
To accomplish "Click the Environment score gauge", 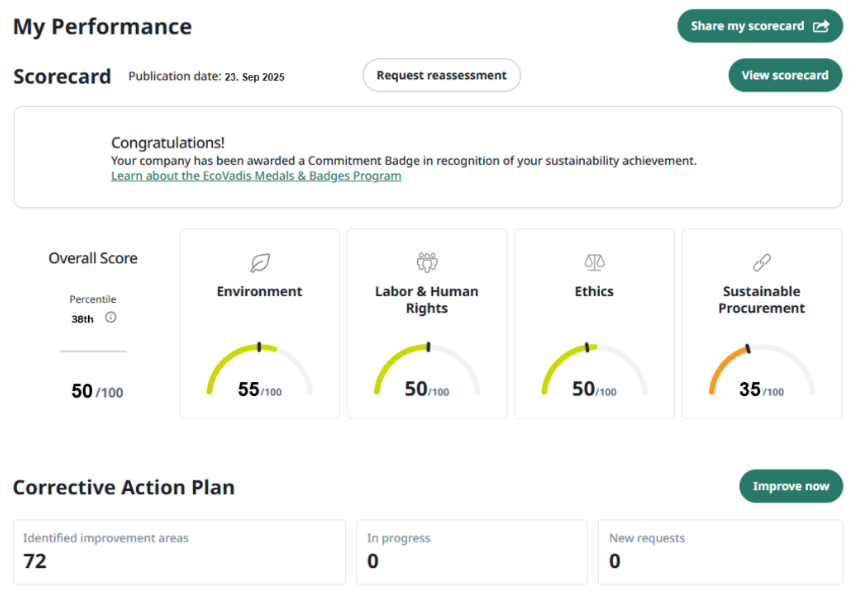I will [x=260, y=372].
